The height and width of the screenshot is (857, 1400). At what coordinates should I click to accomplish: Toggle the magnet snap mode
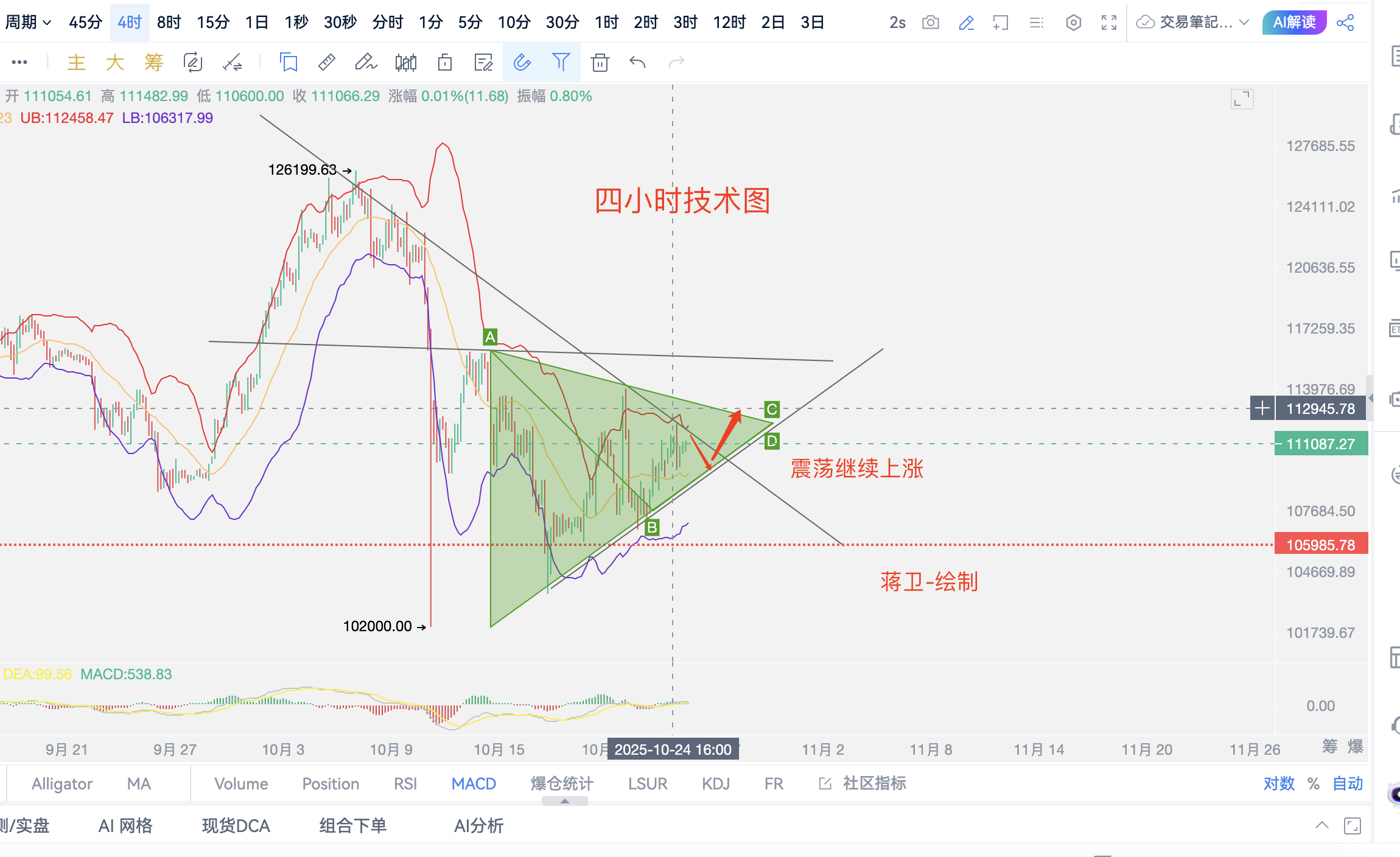pyautogui.click(x=522, y=62)
